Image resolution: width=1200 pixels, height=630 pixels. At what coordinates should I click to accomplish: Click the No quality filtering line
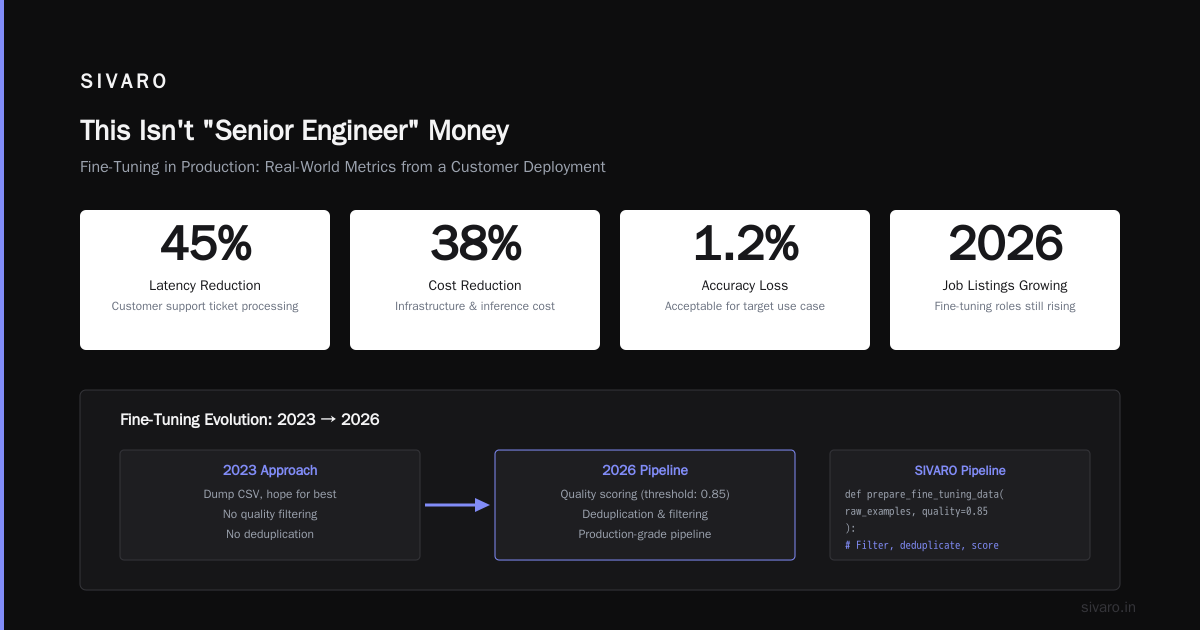click(x=270, y=514)
